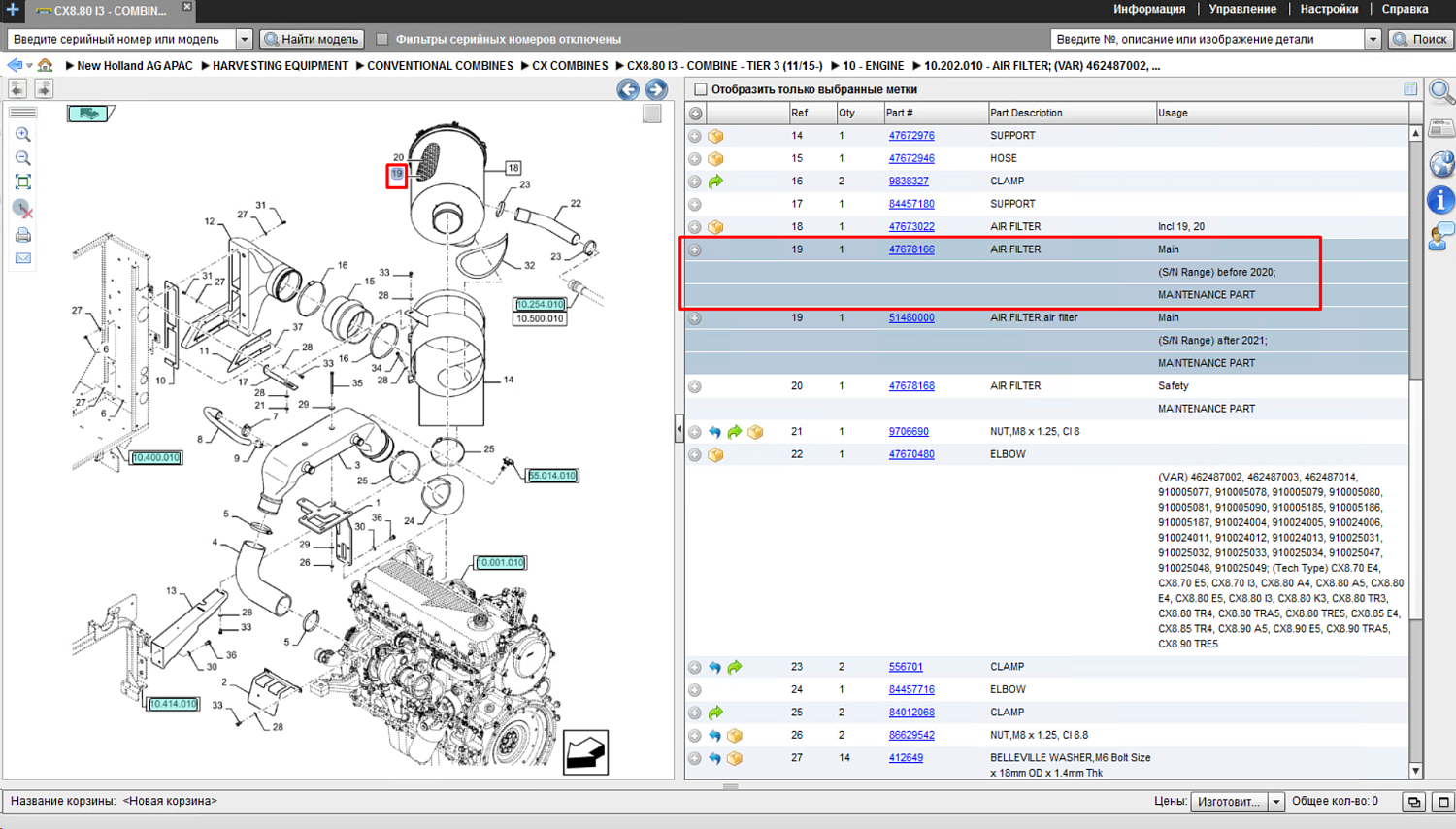Click the add-all plus icon in table header
The image size is (1456, 829).
click(696, 114)
